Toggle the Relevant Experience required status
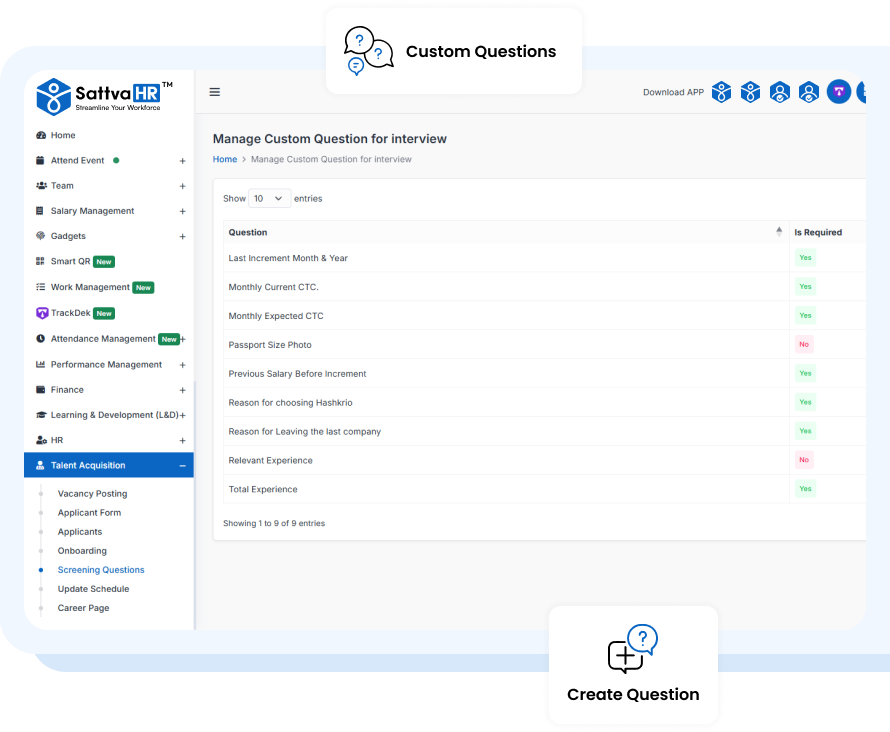Screen dimensions: 890x732 click(804, 460)
